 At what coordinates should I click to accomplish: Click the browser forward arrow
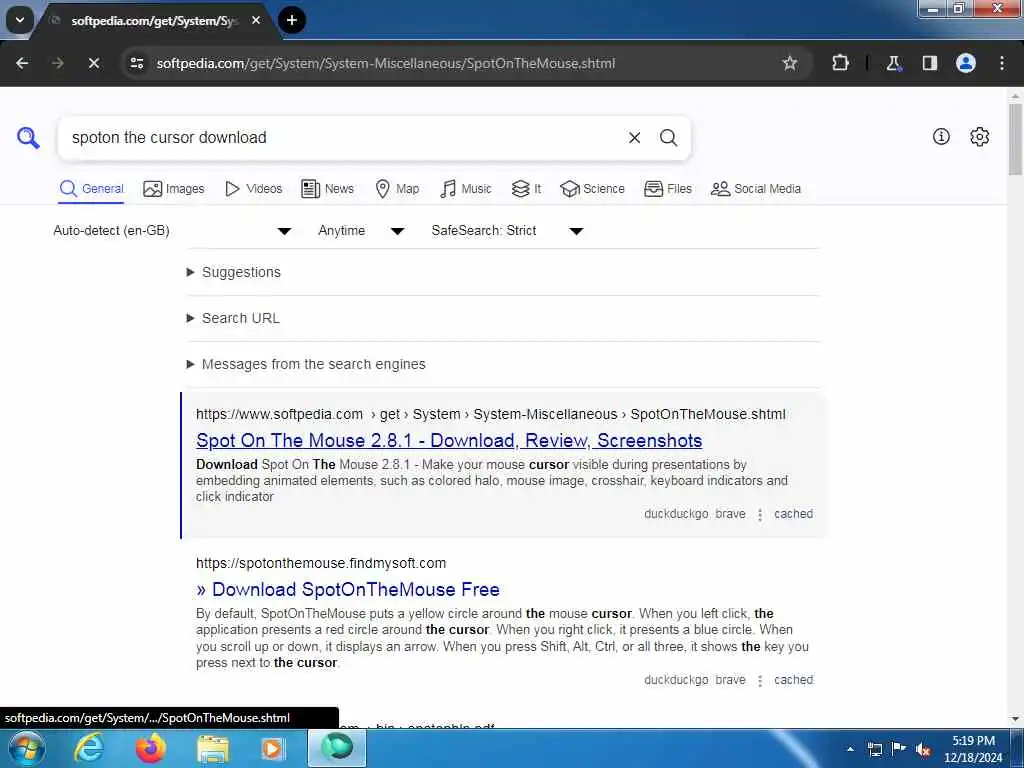tap(58, 63)
